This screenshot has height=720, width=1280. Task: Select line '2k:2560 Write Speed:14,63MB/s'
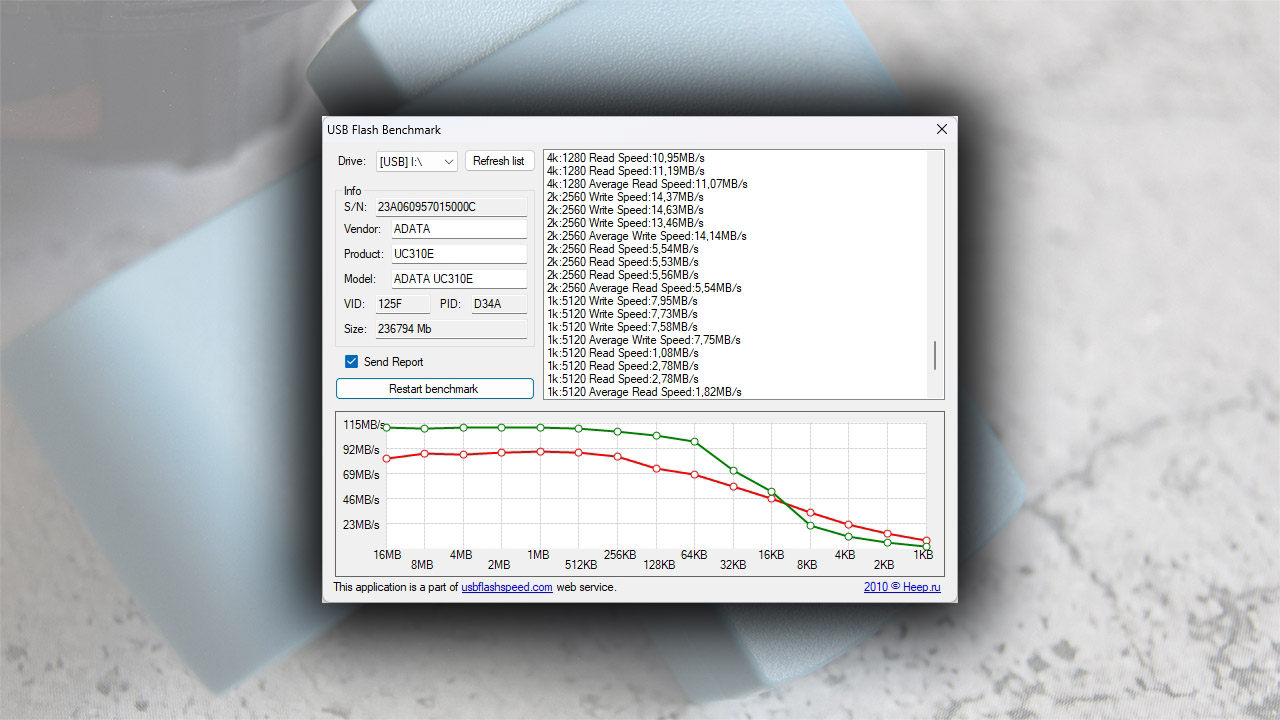point(625,210)
